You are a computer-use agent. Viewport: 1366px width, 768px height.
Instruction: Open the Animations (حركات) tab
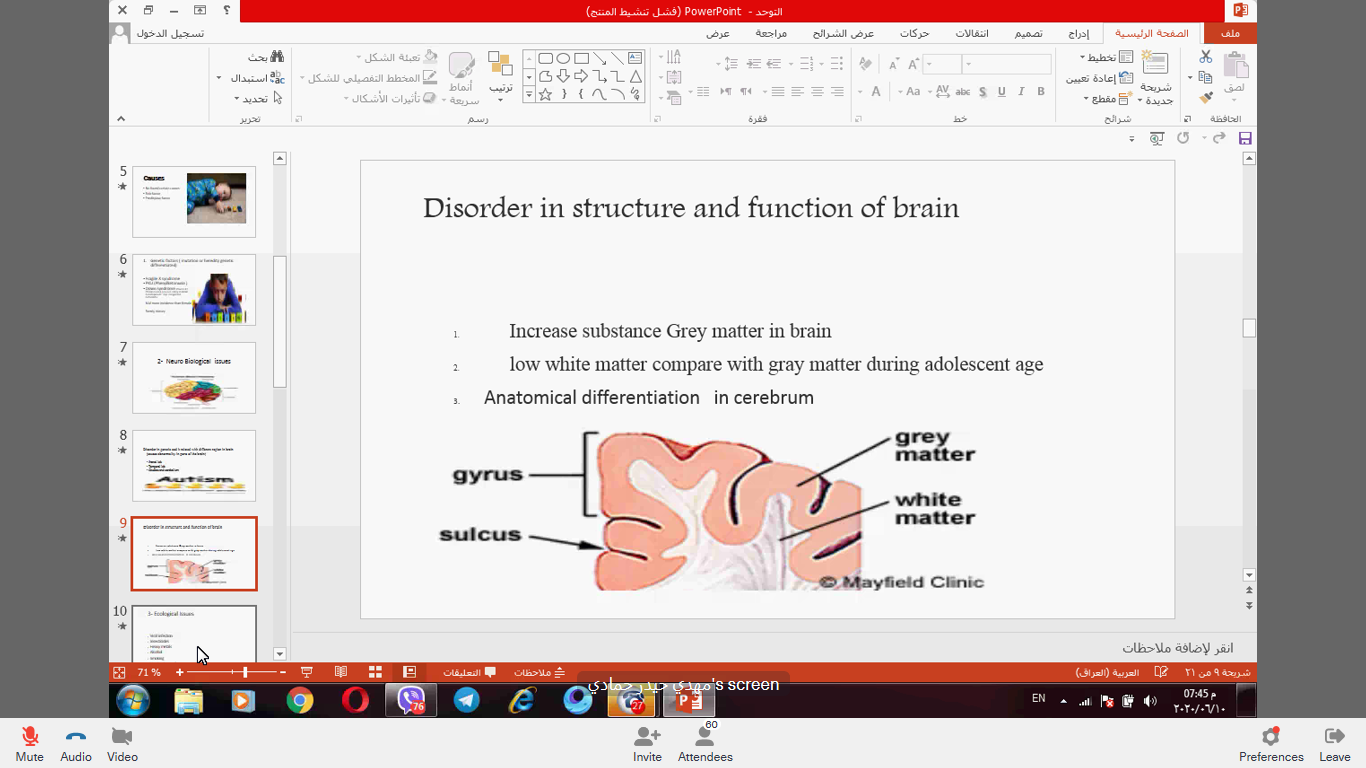pos(915,33)
